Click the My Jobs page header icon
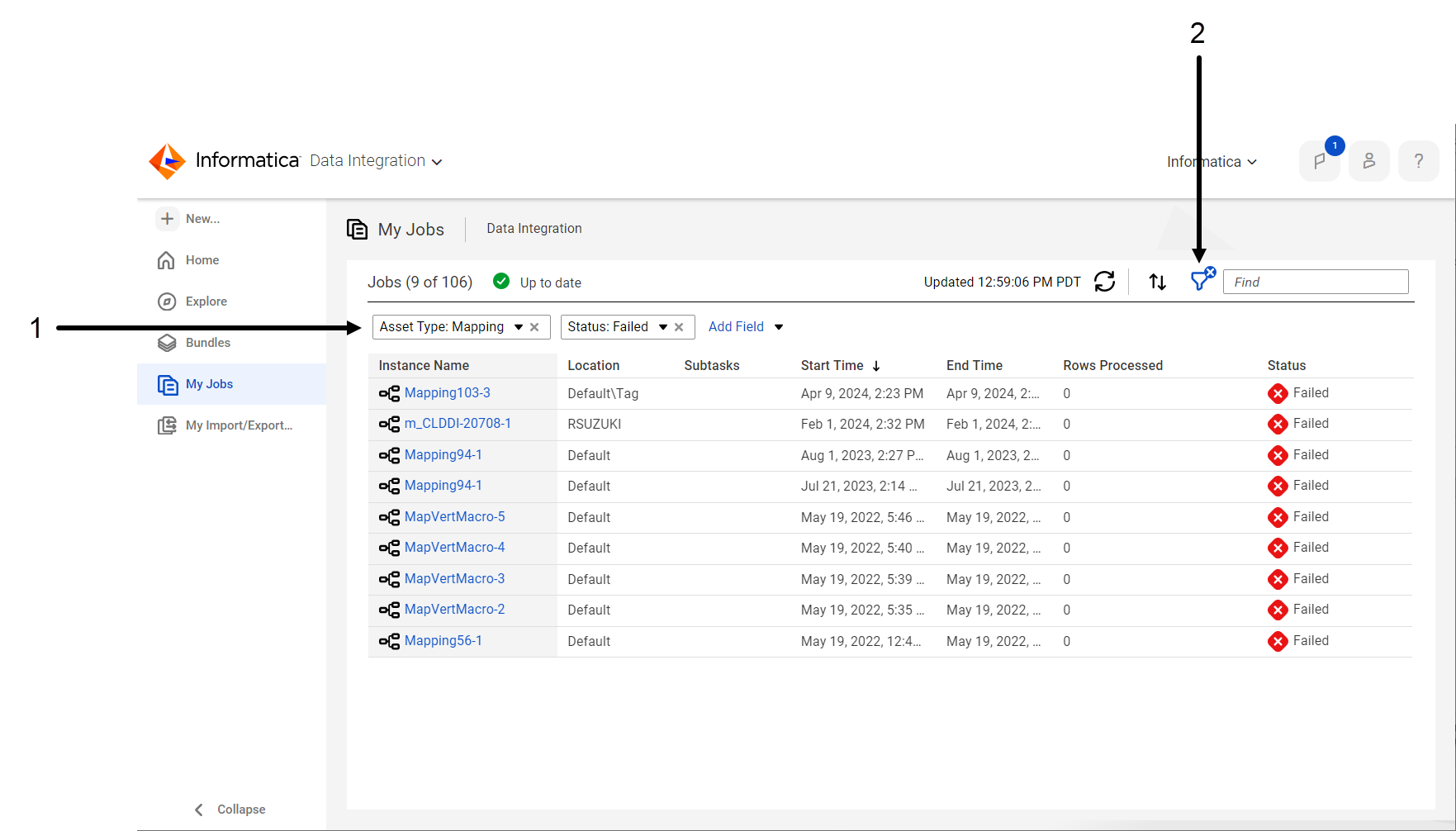 357,229
